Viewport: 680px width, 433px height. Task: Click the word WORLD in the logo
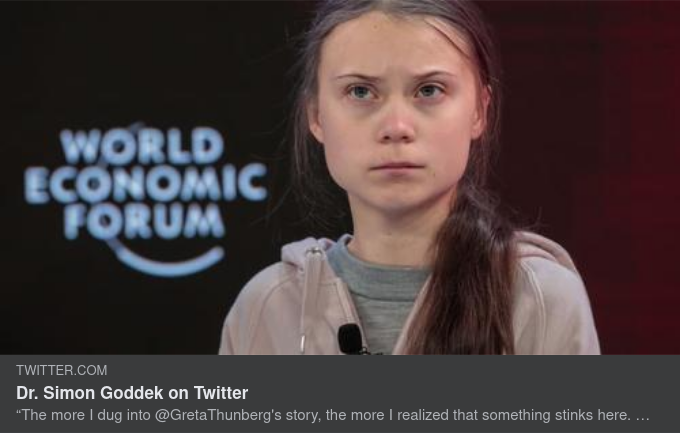tap(142, 146)
